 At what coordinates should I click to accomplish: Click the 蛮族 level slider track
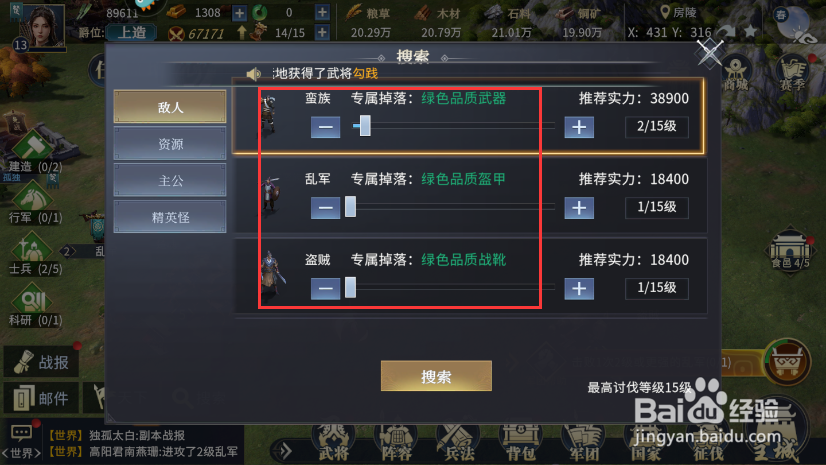click(x=453, y=126)
